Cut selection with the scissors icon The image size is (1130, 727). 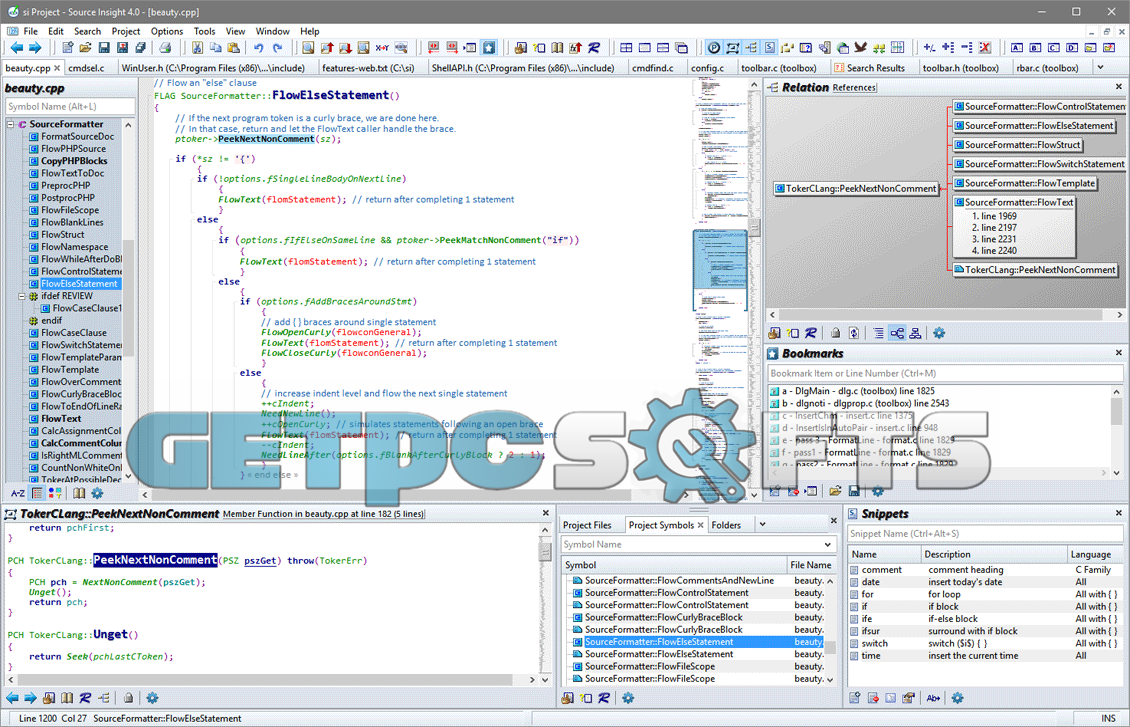tap(197, 48)
